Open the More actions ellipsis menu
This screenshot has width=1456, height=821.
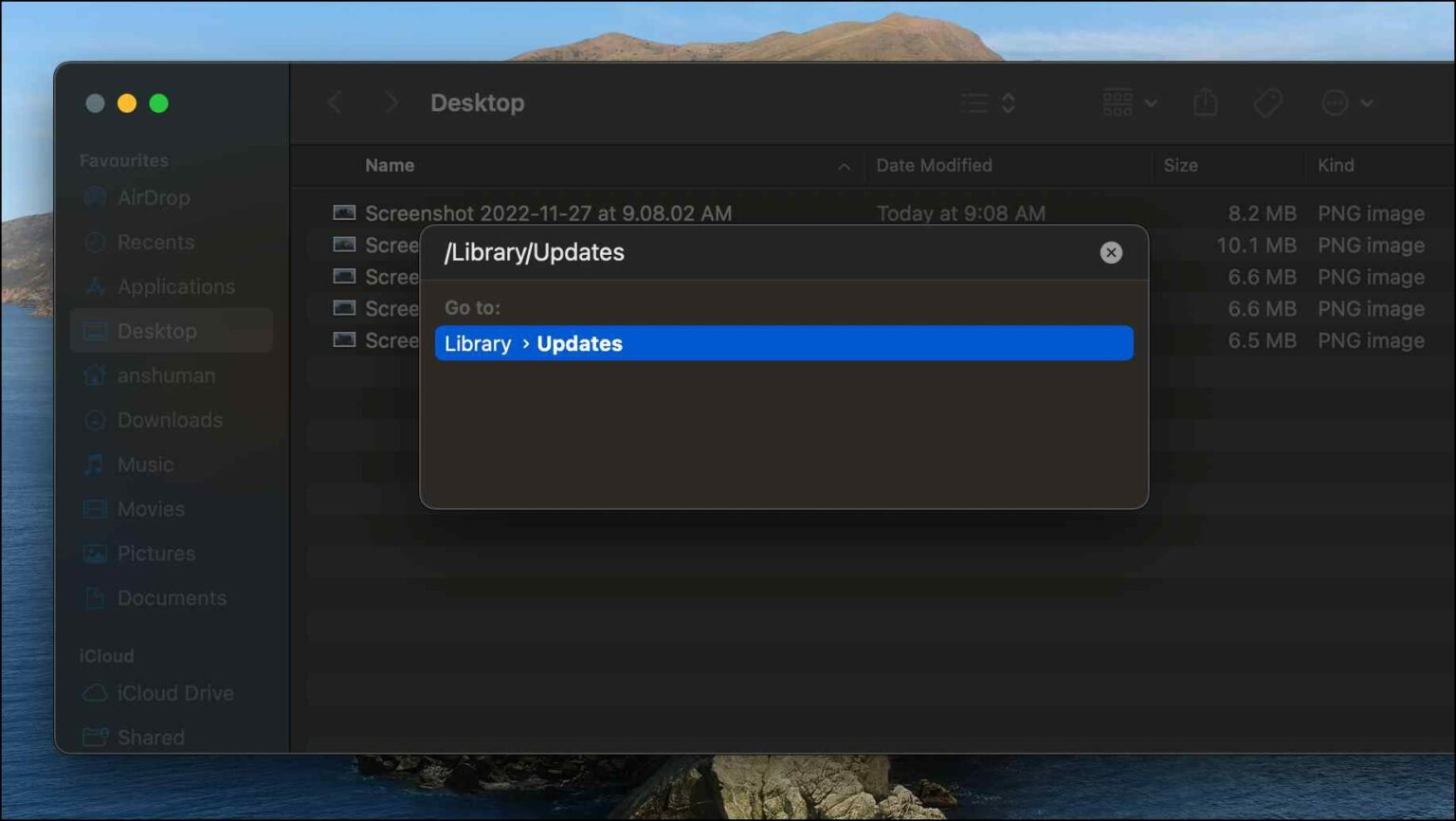[1346, 102]
